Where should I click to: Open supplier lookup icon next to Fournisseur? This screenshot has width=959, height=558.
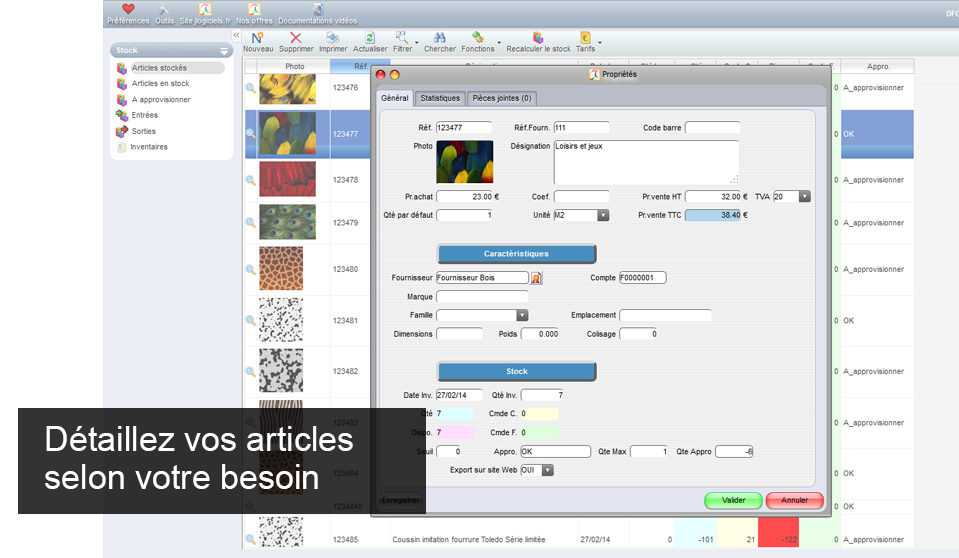(x=536, y=278)
